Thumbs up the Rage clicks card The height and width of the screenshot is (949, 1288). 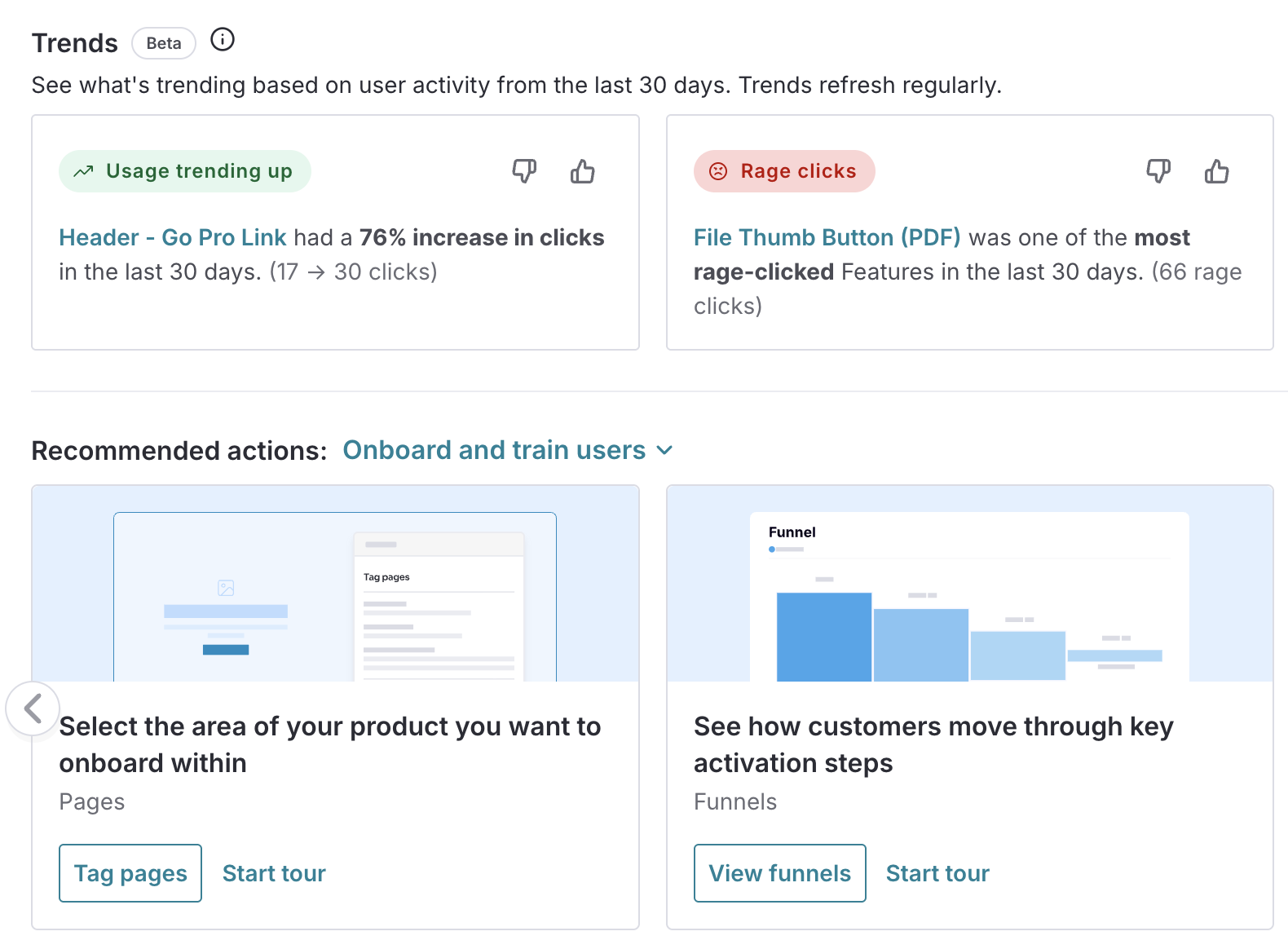1216,171
